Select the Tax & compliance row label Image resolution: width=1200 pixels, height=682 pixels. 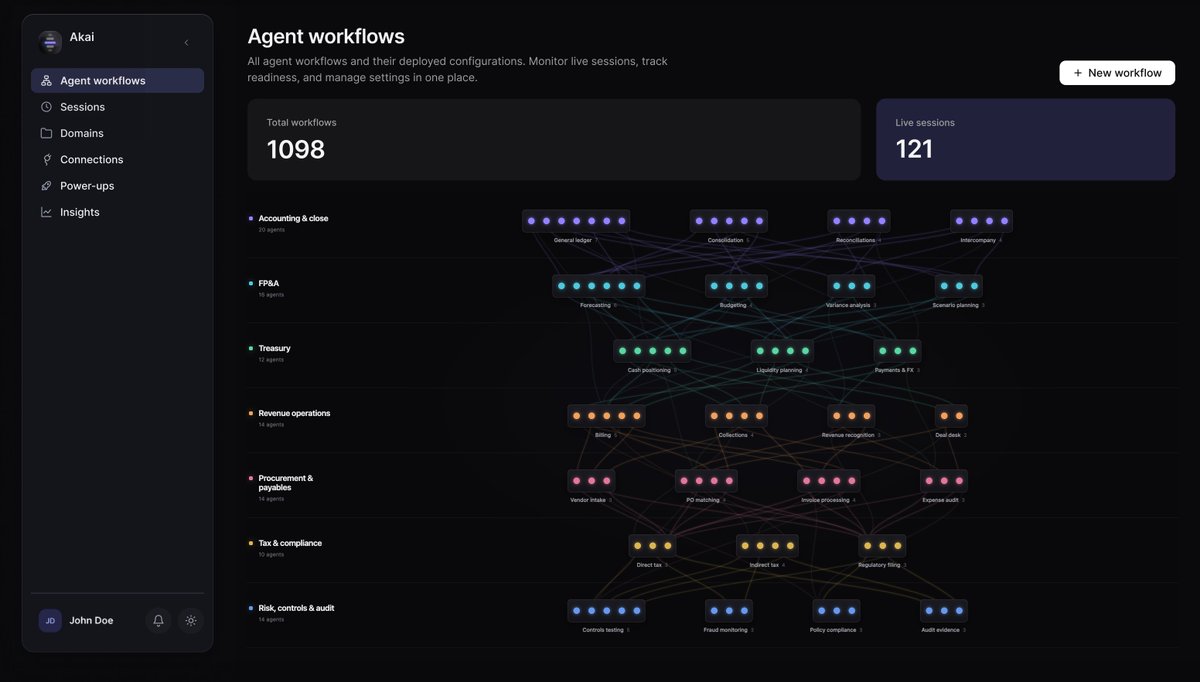coord(290,543)
